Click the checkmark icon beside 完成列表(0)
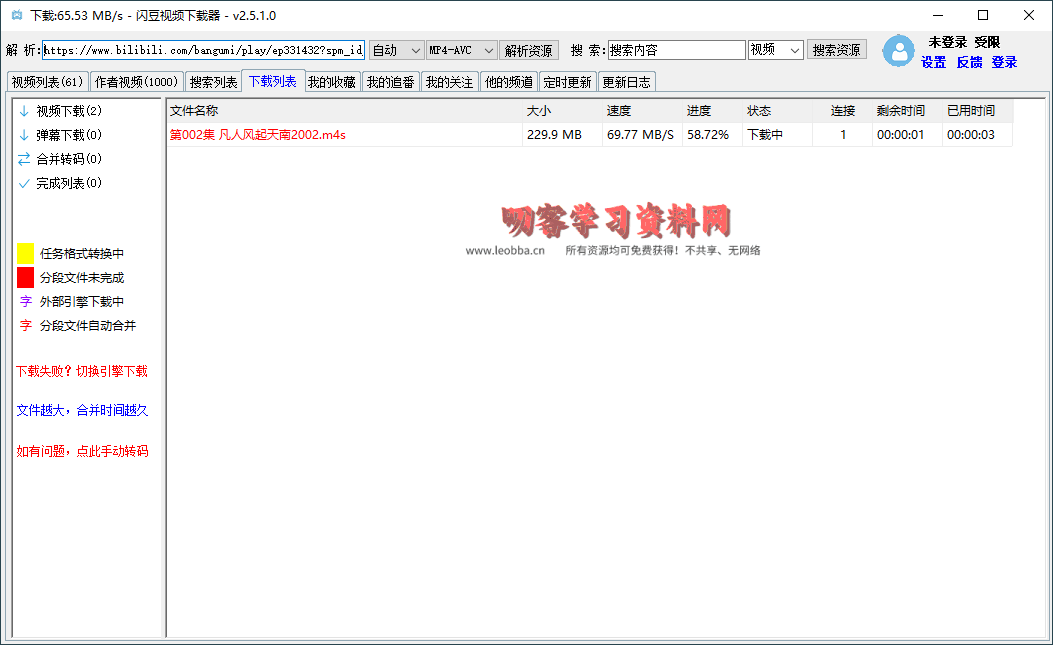The height and width of the screenshot is (645, 1053). click(24, 183)
